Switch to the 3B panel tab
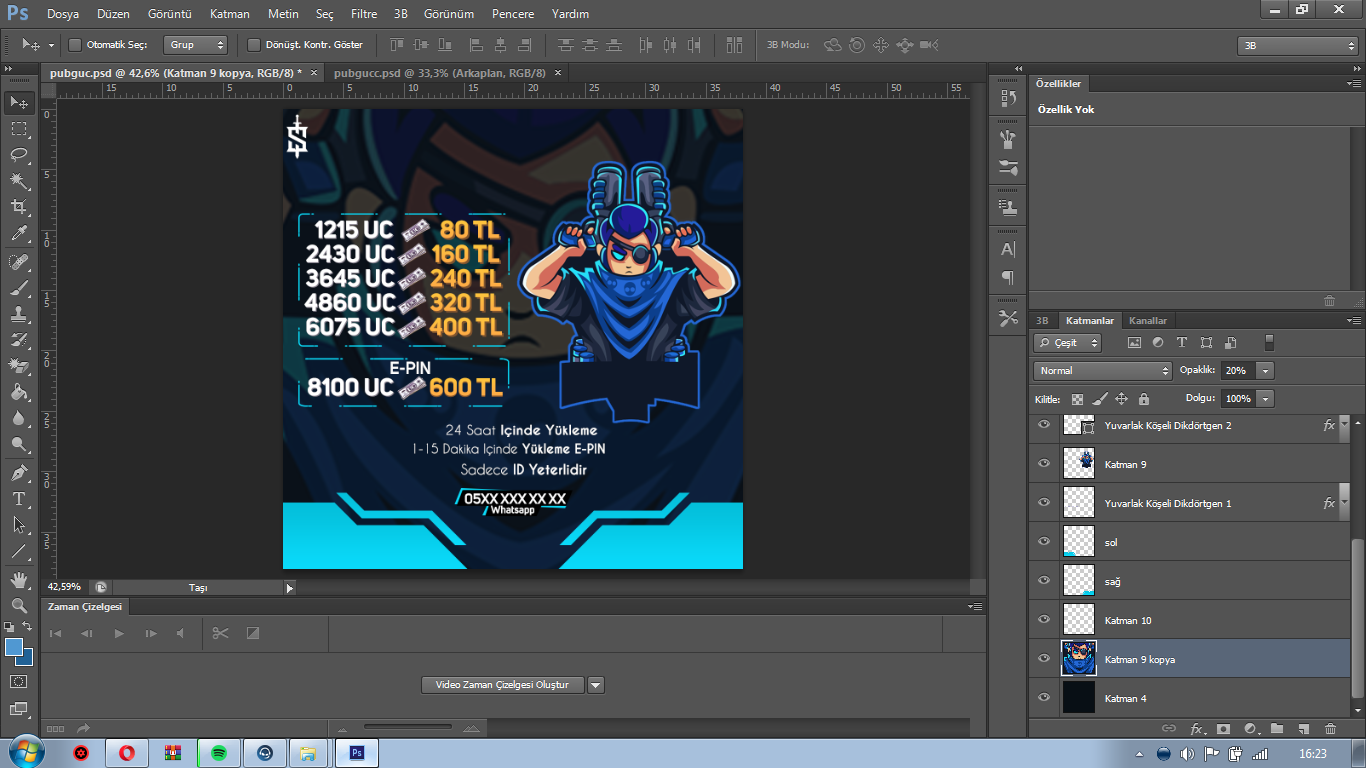Image resolution: width=1366 pixels, height=768 pixels. [1042, 321]
